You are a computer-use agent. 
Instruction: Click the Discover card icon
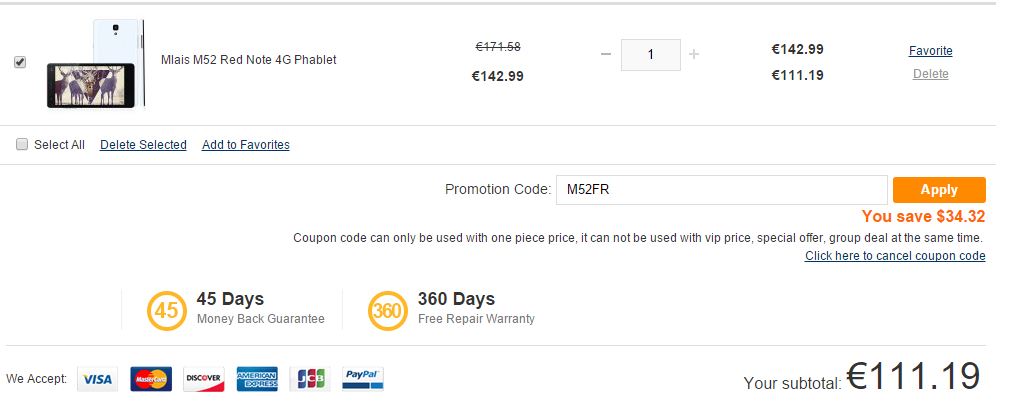pyautogui.click(x=203, y=379)
